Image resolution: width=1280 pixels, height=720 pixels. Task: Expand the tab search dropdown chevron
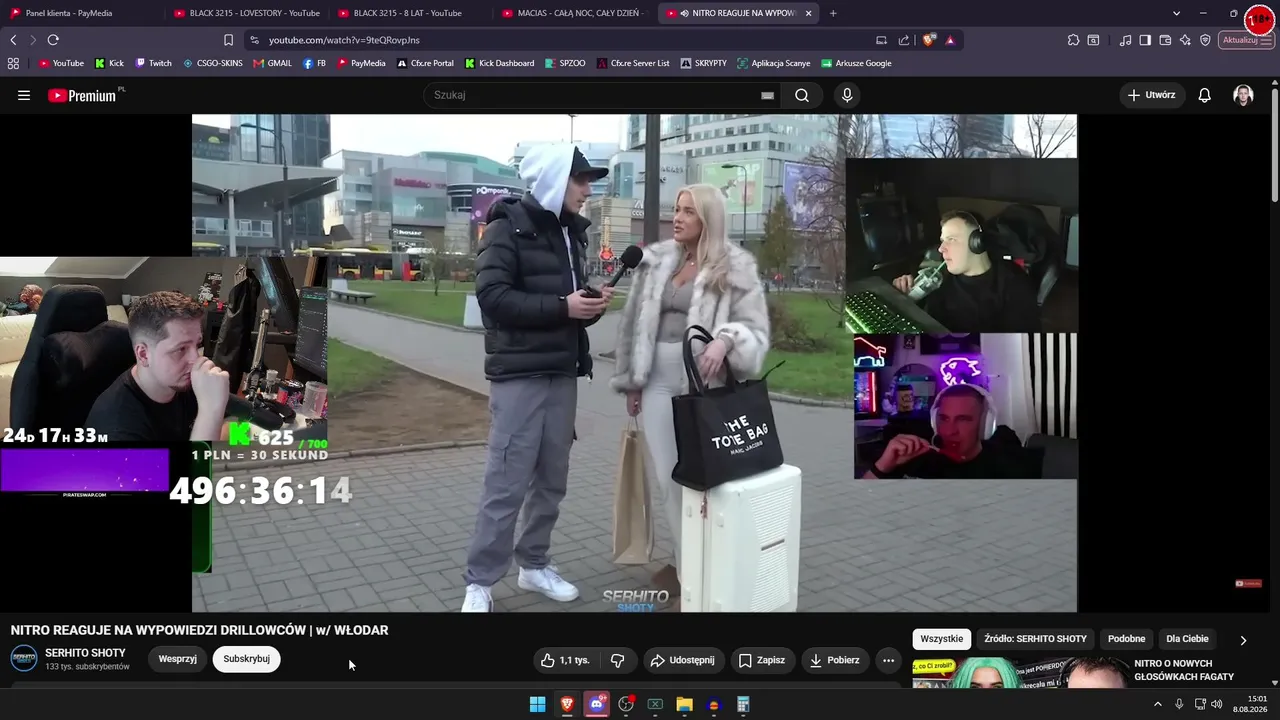tap(1176, 13)
